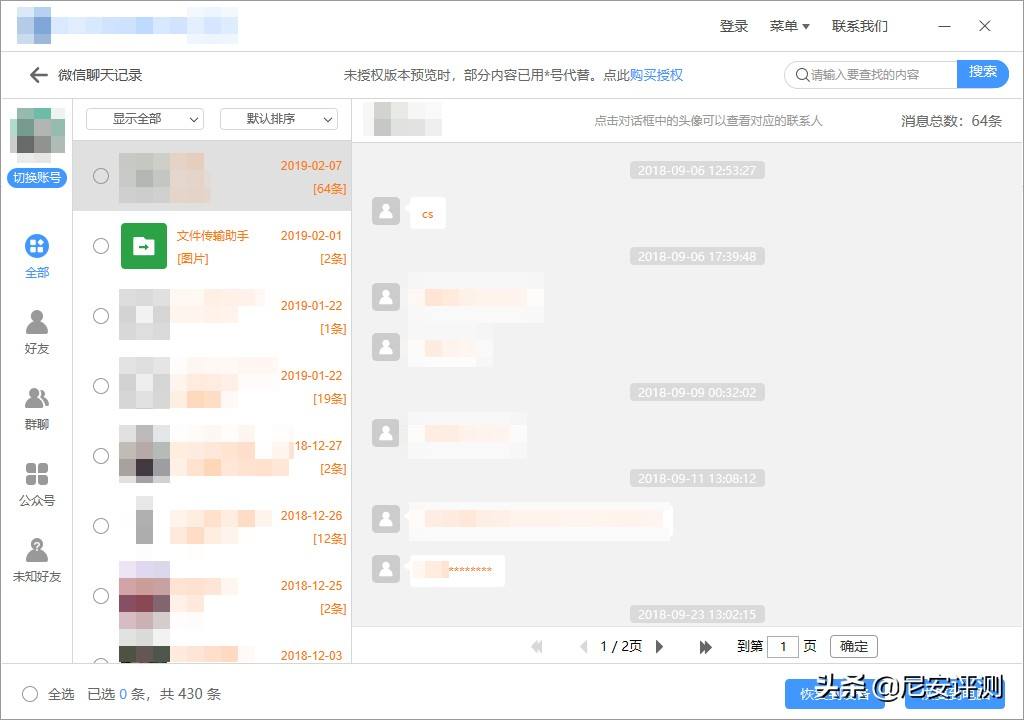
Task: Click the sender avatar beside the 'cs' message
Action: point(386,211)
